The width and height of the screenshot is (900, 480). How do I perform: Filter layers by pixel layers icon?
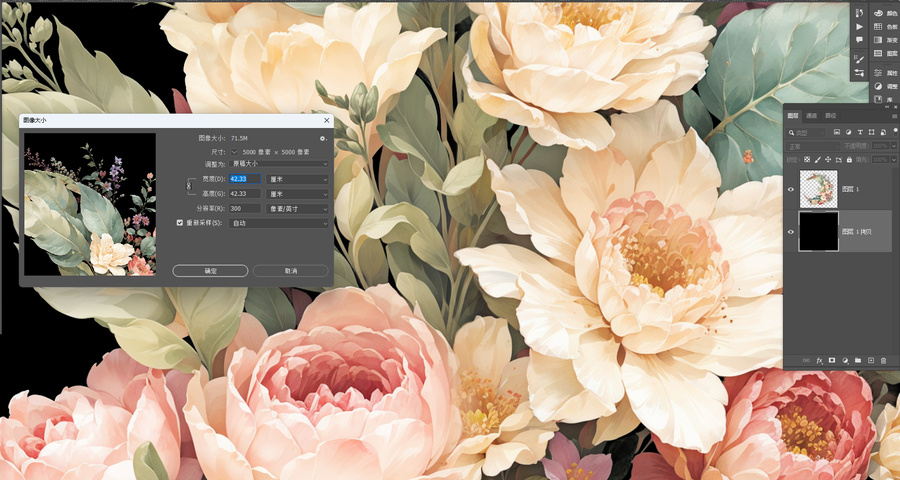click(x=837, y=132)
